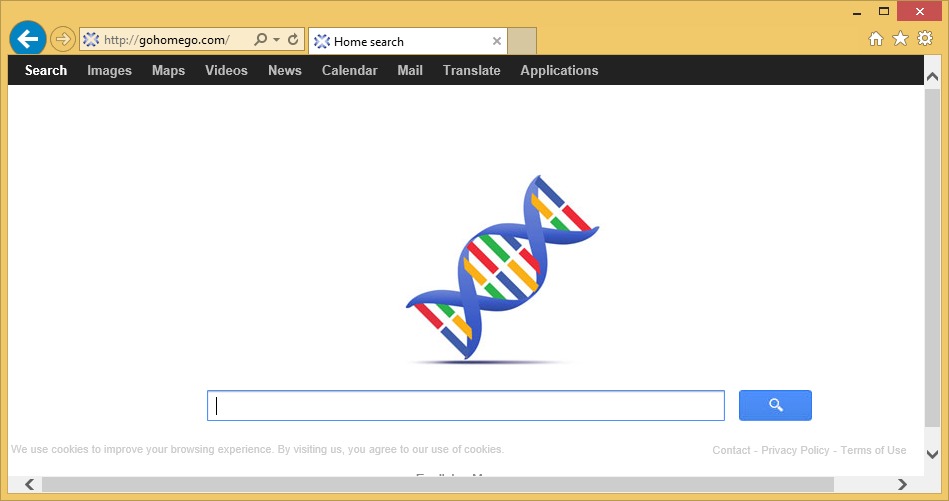Screen dimensions: 949x501
Task: Click the vertical scrollbar down arrow
Action: coord(933,454)
